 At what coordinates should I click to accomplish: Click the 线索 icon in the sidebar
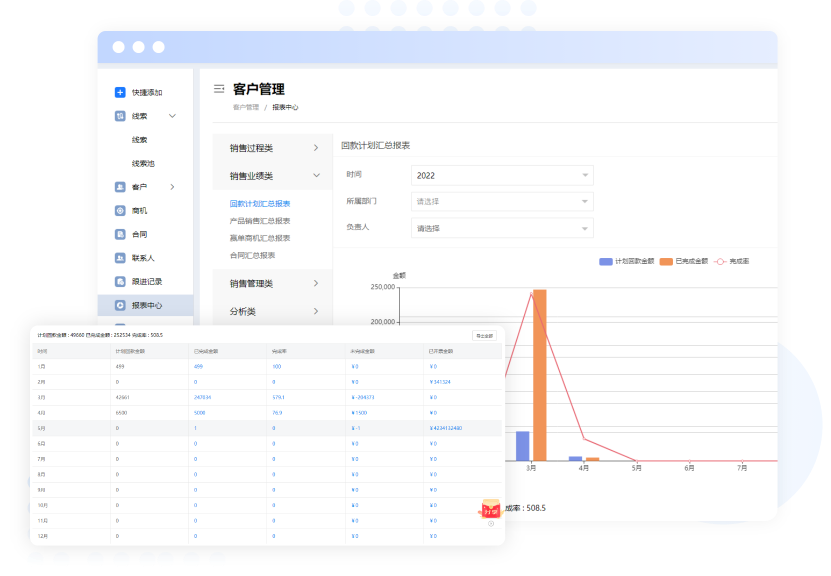pos(120,116)
